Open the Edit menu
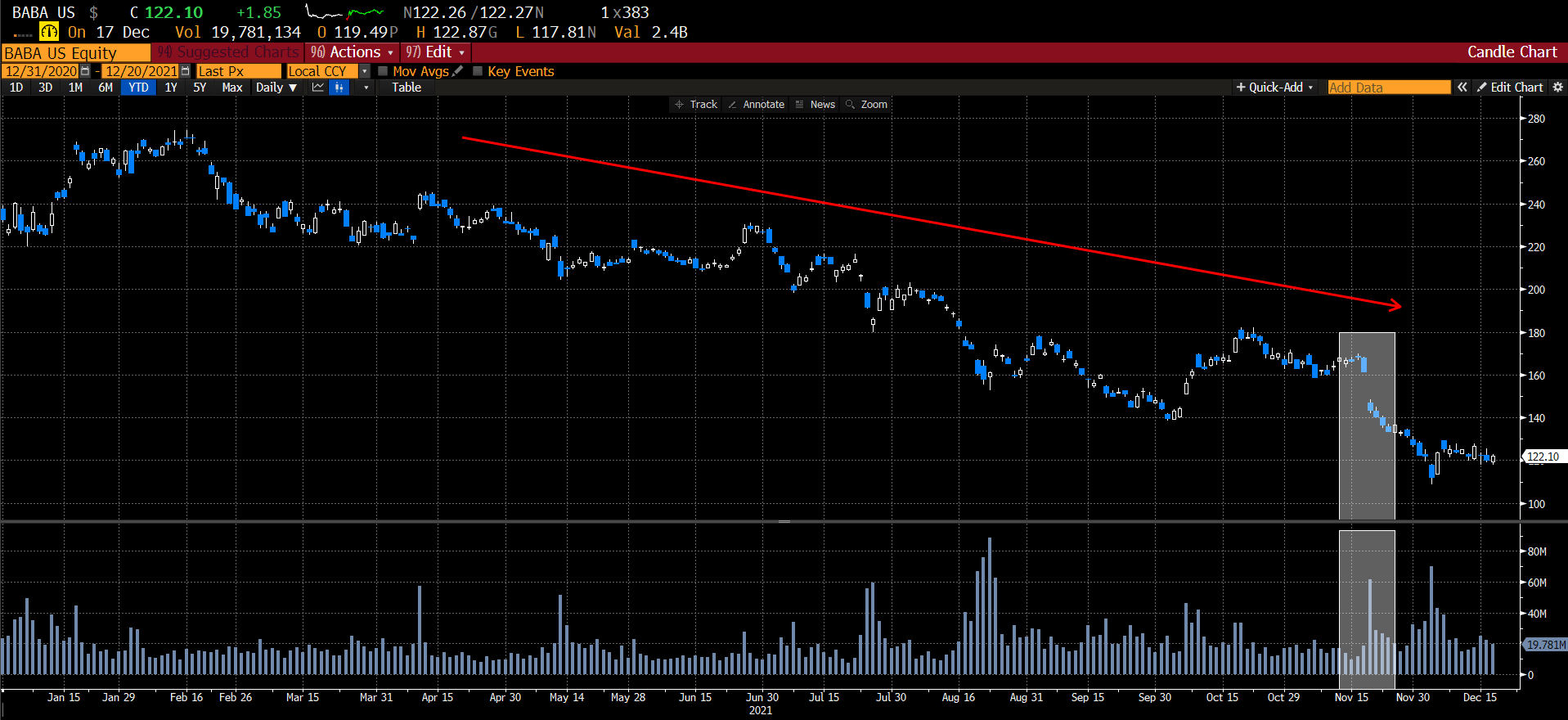Screen dimensions: 1568x720 (435, 52)
